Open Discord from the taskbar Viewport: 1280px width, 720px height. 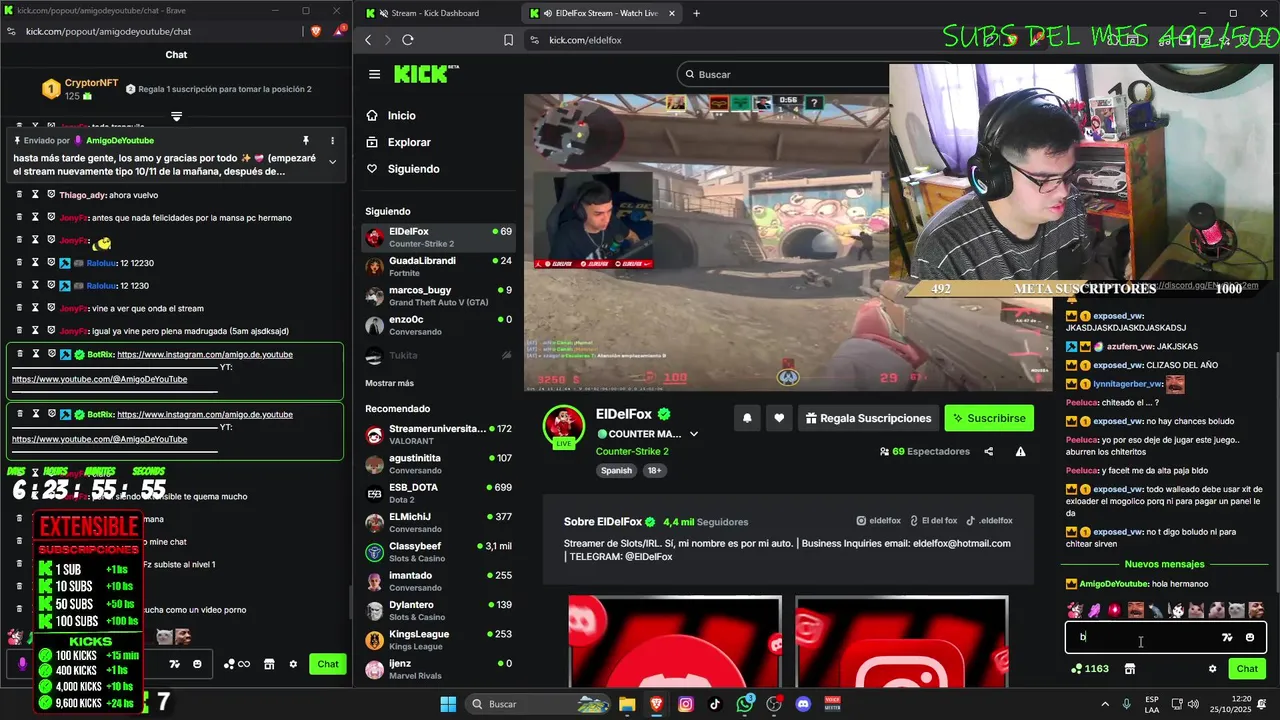[x=803, y=704]
